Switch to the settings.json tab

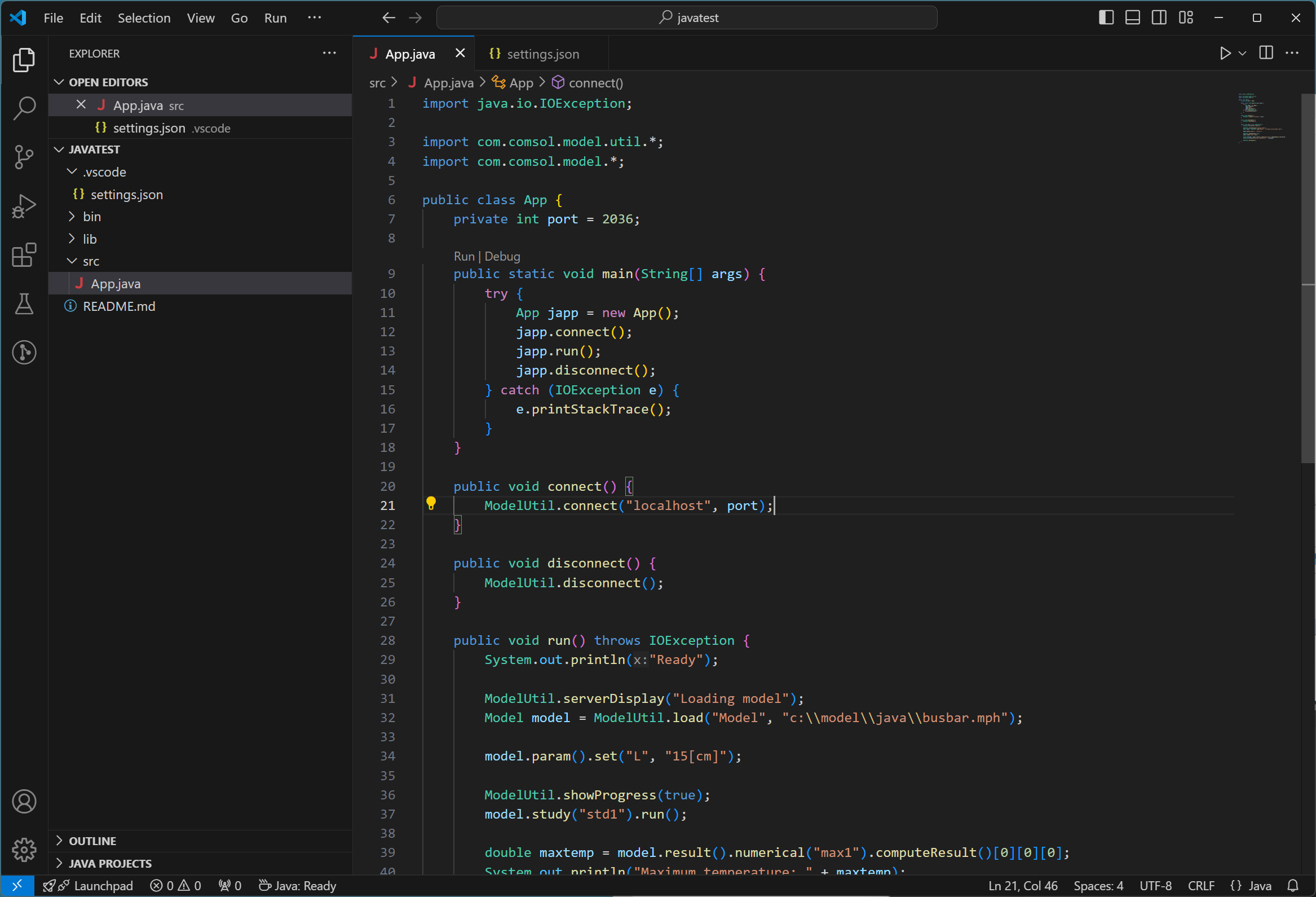click(x=542, y=54)
